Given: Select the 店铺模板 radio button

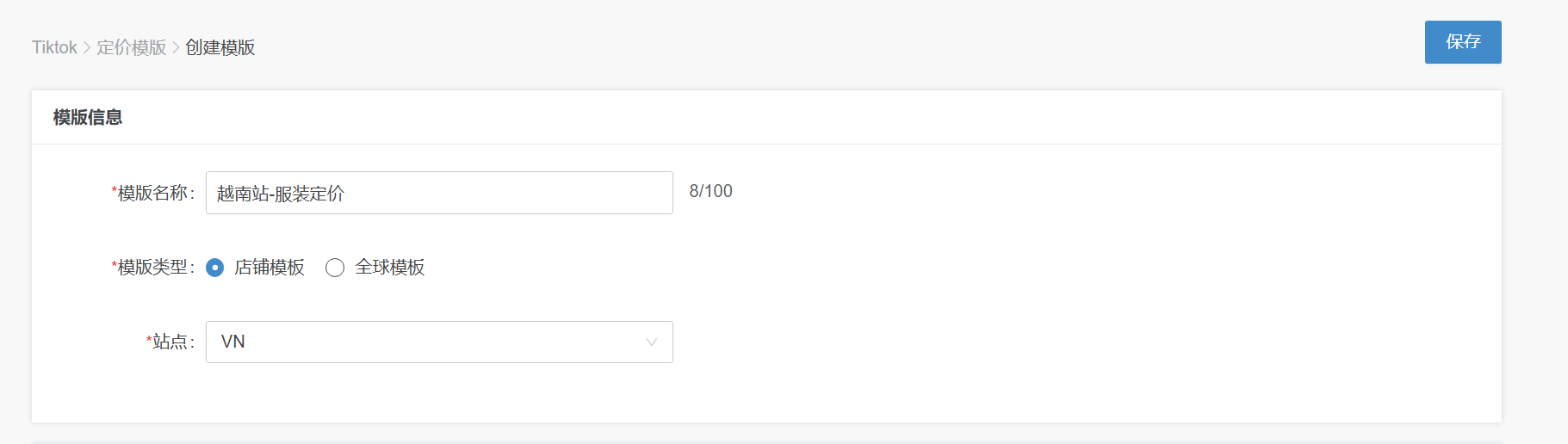Looking at the screenshot, I should tap(215, 268).
